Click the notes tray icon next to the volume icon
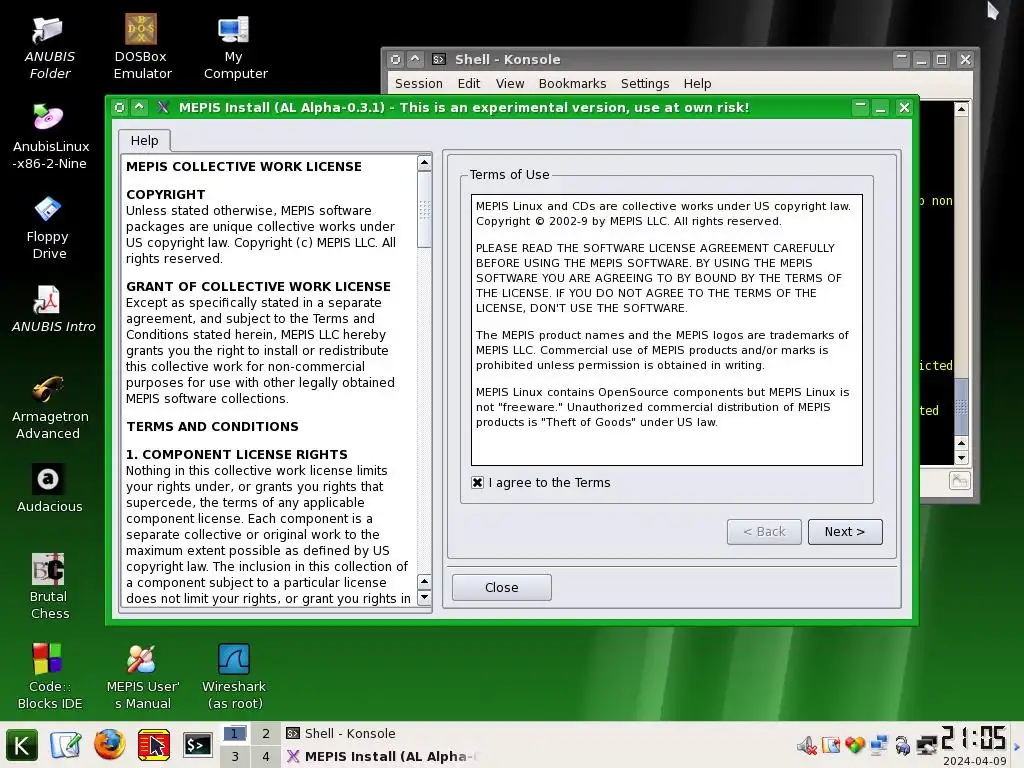Screen dimensions: 1024x768 (x=831, y=745)
